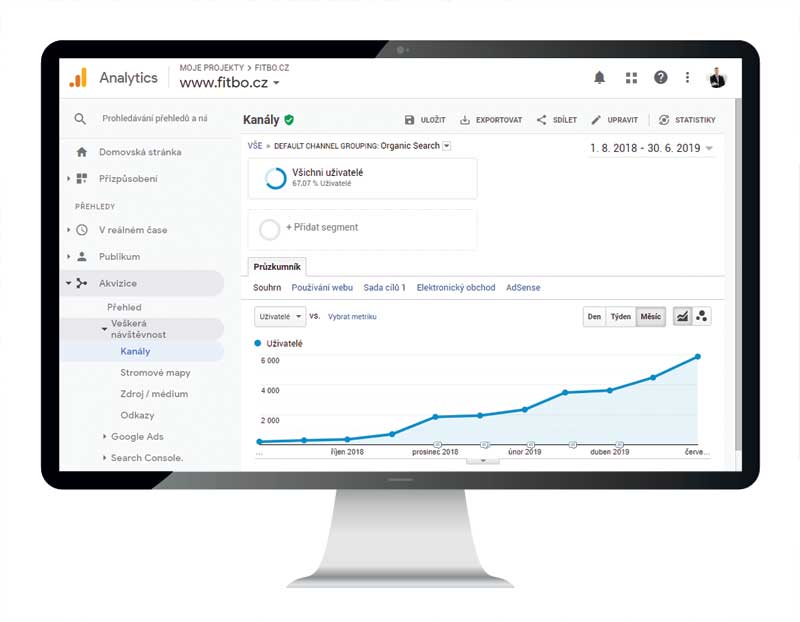This screenshot has height=622, width=800.
Task: Open the date range picker arrow
Action: tap(709, 148)
